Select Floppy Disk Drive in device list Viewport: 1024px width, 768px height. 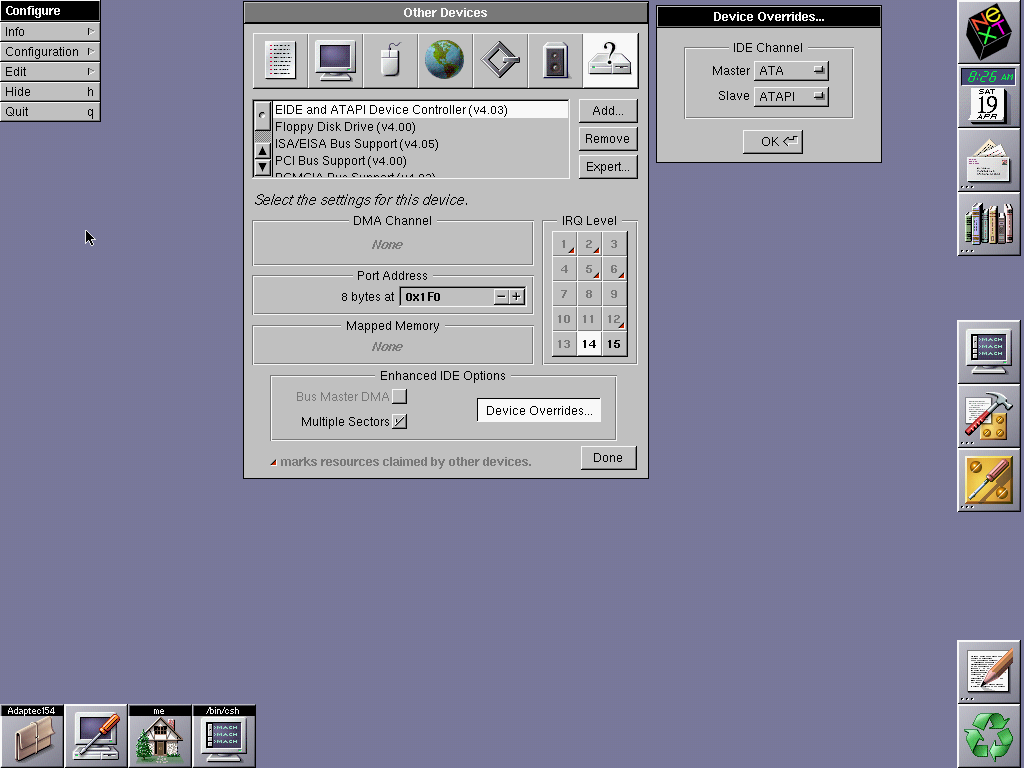345,127
